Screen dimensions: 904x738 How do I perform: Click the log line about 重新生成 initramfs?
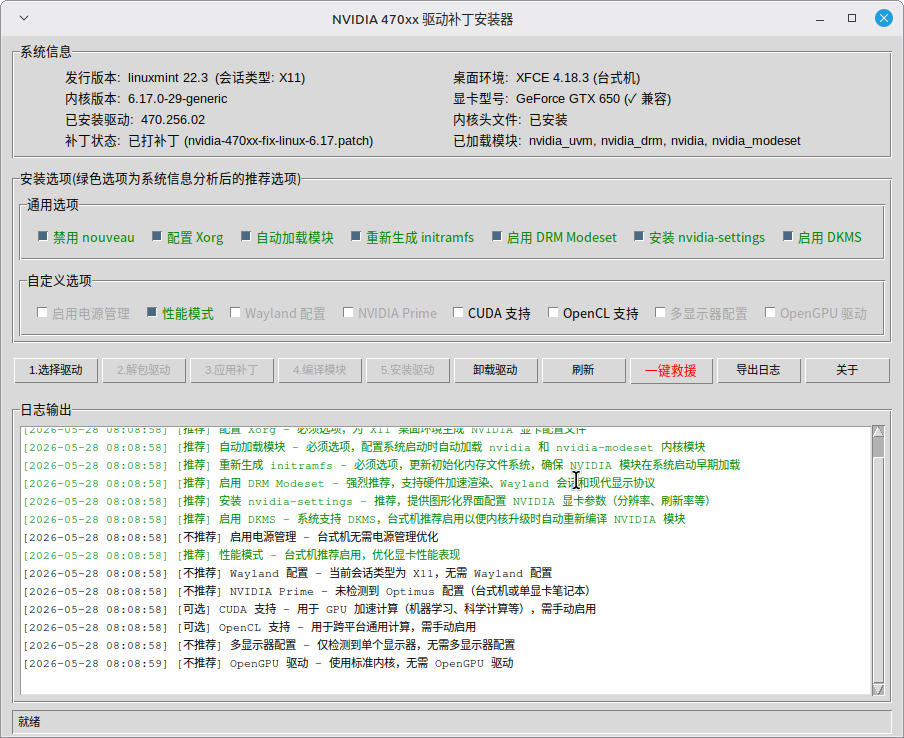coord(382,465)
